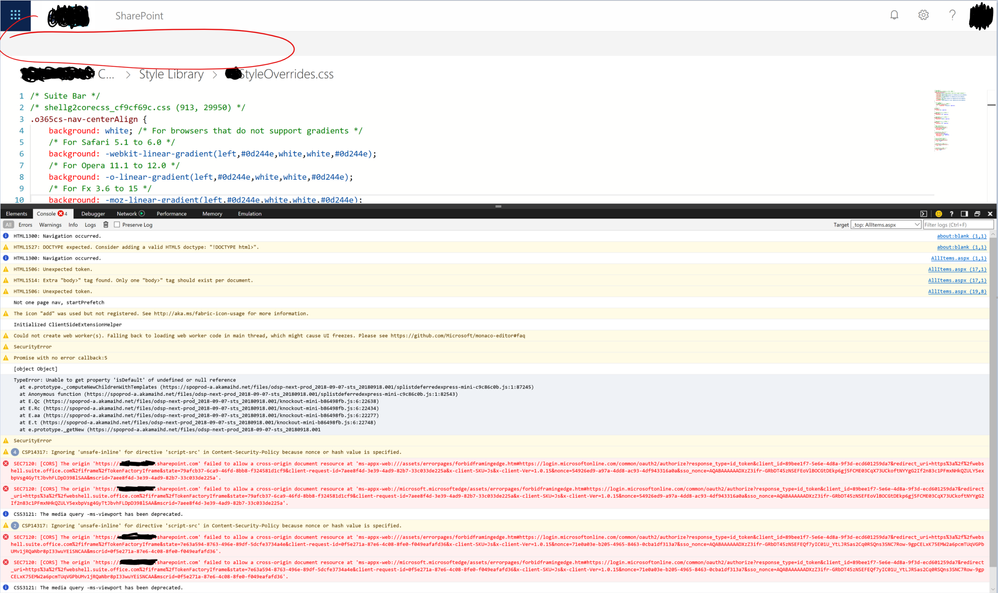Enable the Preserve Log checkbox
998x593 pixels.
click(x=117, y=225)
